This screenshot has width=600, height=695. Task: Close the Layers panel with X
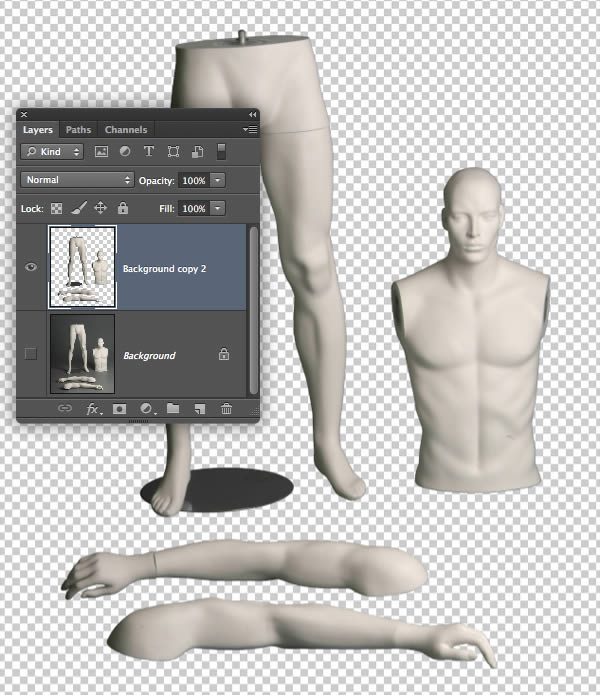point(24,115)
